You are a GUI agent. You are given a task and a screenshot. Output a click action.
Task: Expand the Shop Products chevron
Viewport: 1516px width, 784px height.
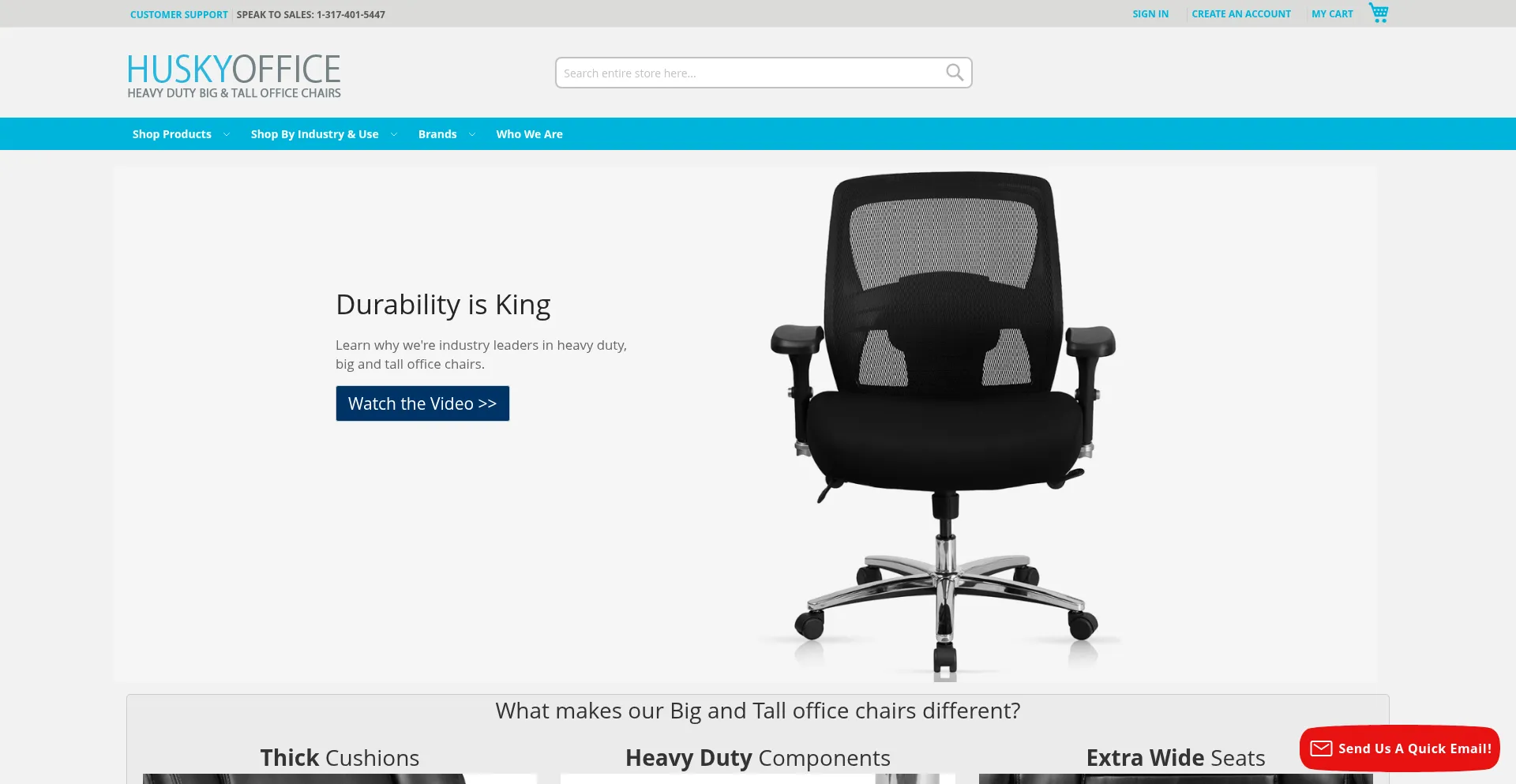pyautogui.click(x=227, y=134)
